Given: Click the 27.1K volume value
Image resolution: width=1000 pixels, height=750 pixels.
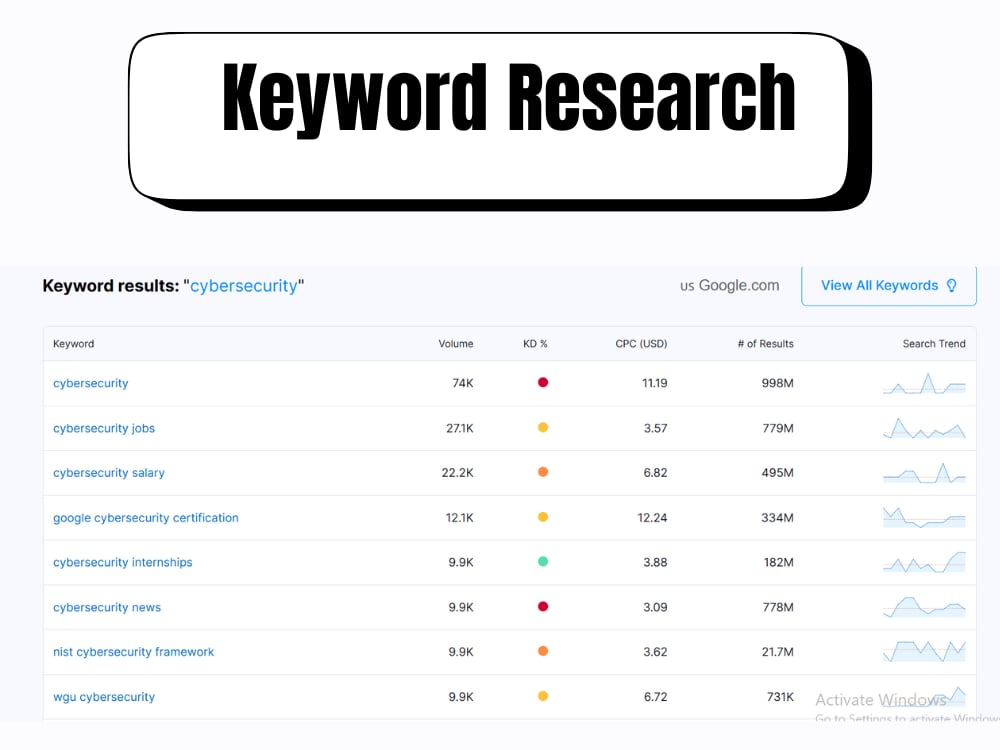Looking at the screenshot, I should click(460, 429).
